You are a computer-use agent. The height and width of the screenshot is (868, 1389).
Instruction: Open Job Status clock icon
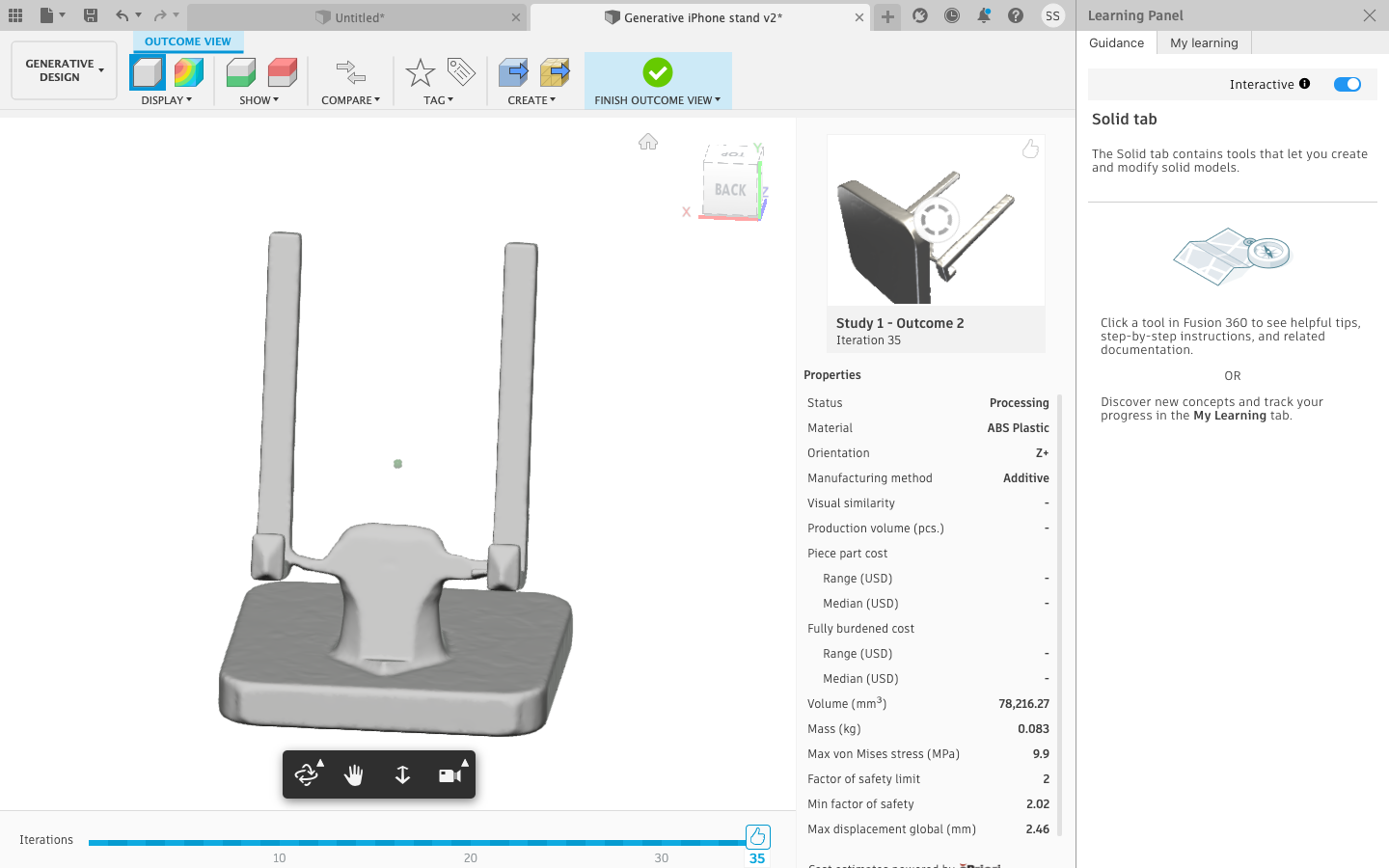952,15
